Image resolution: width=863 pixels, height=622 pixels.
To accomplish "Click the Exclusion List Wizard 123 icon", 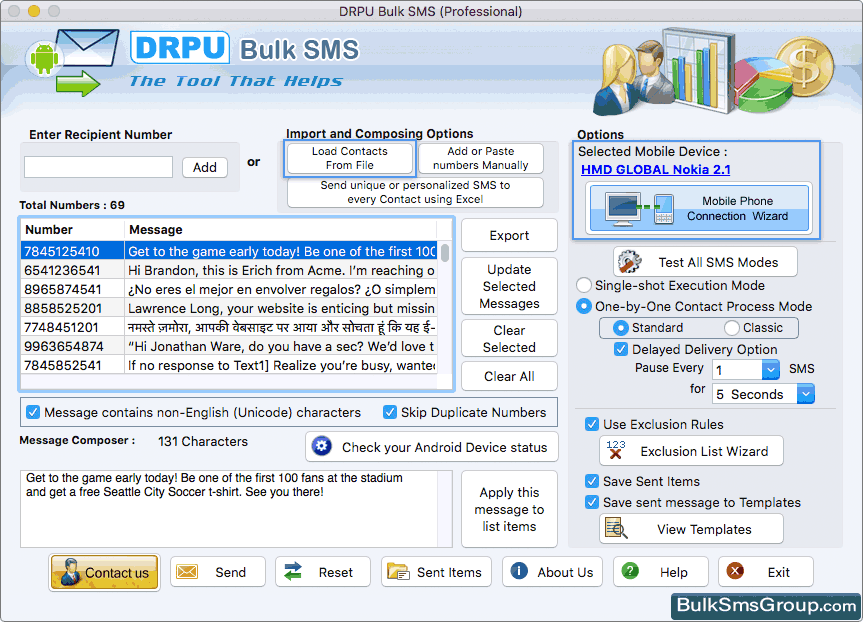I will (x=616, y=450).
